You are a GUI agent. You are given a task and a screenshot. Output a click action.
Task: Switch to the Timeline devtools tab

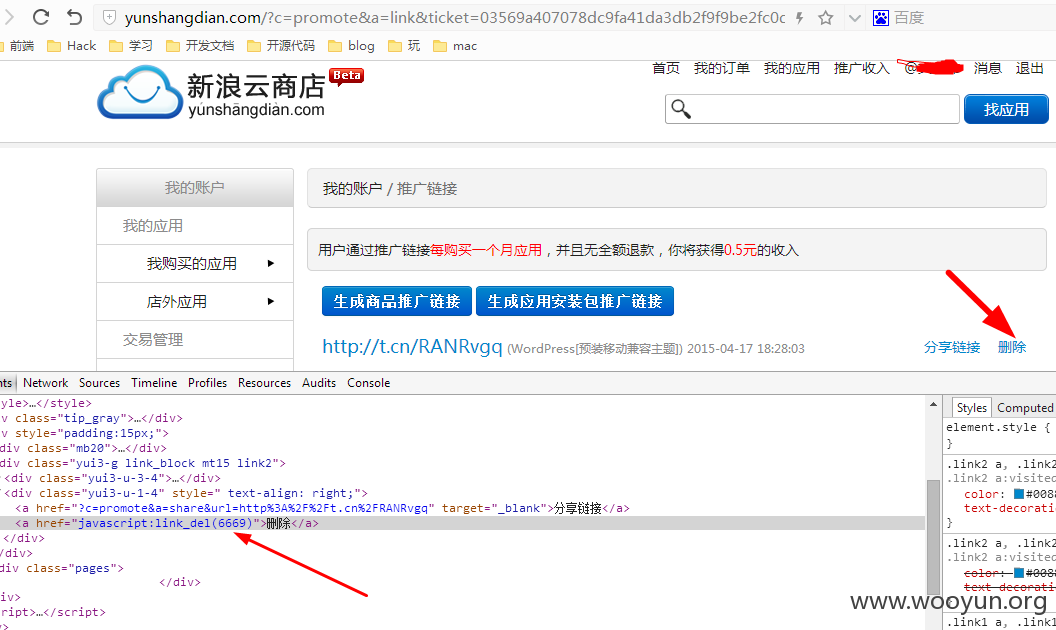pyautogui.click(x=154, y=383)
